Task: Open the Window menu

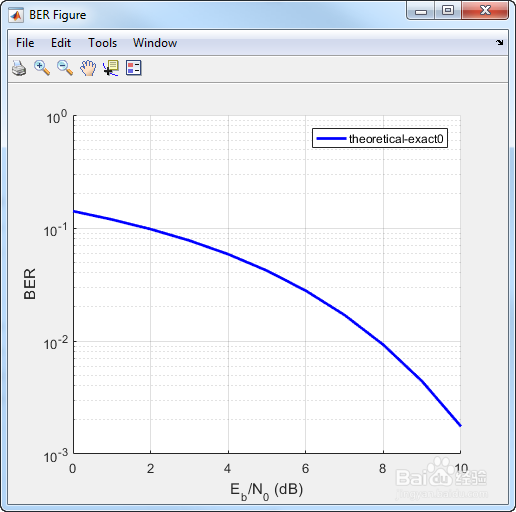Action: point(155,43)
